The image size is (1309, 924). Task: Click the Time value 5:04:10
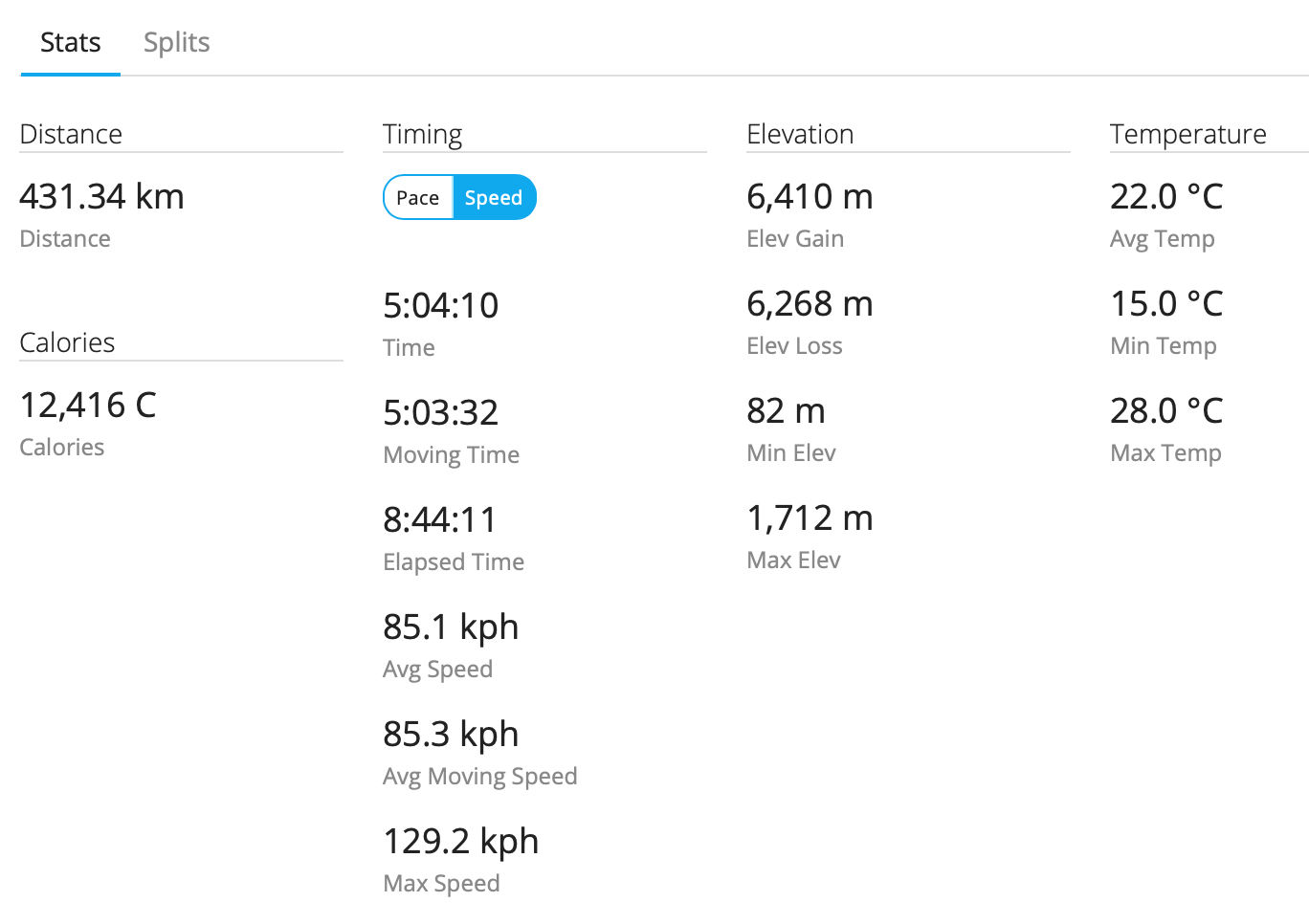click(440, 305)
